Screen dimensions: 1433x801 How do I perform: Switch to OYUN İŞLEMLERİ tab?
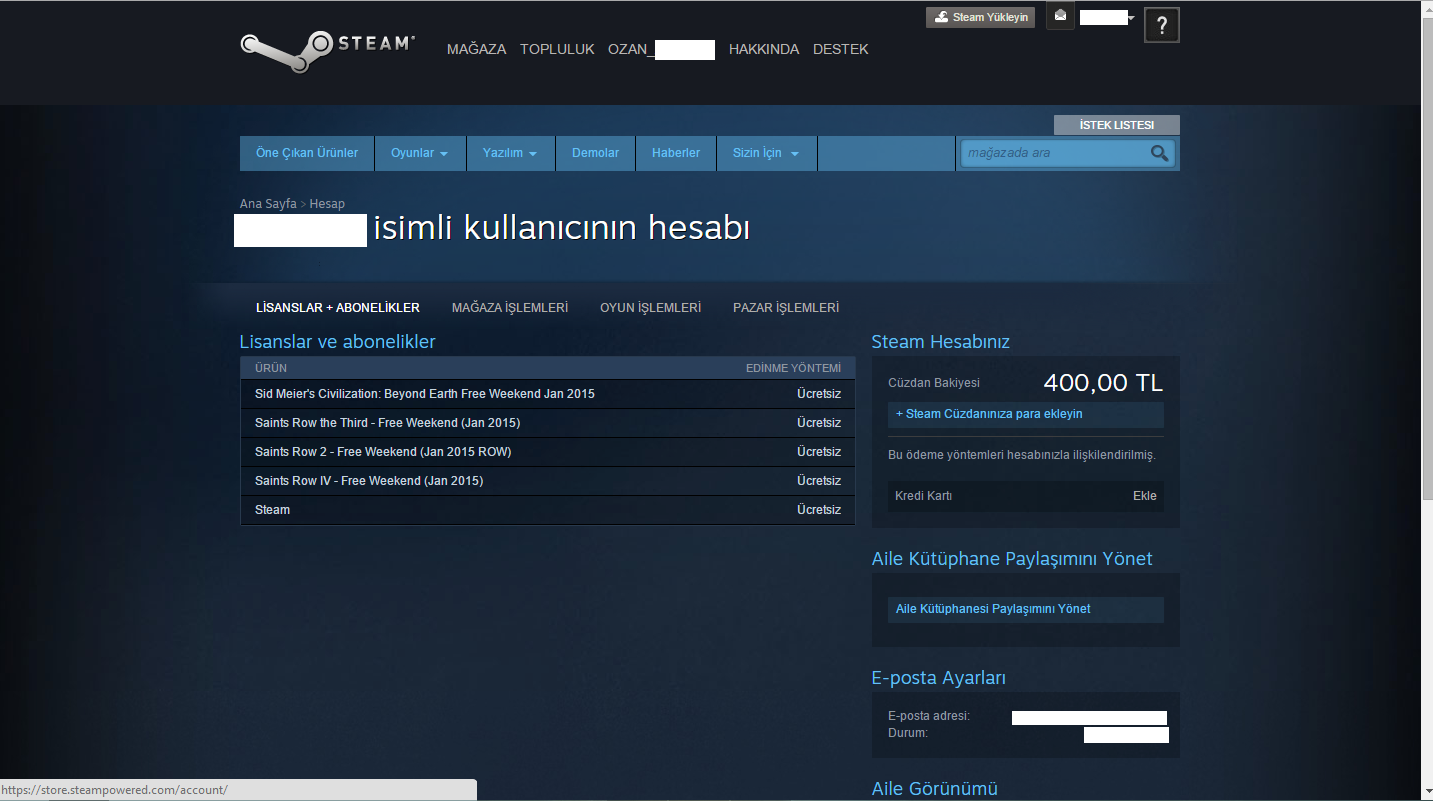[650, 308]
